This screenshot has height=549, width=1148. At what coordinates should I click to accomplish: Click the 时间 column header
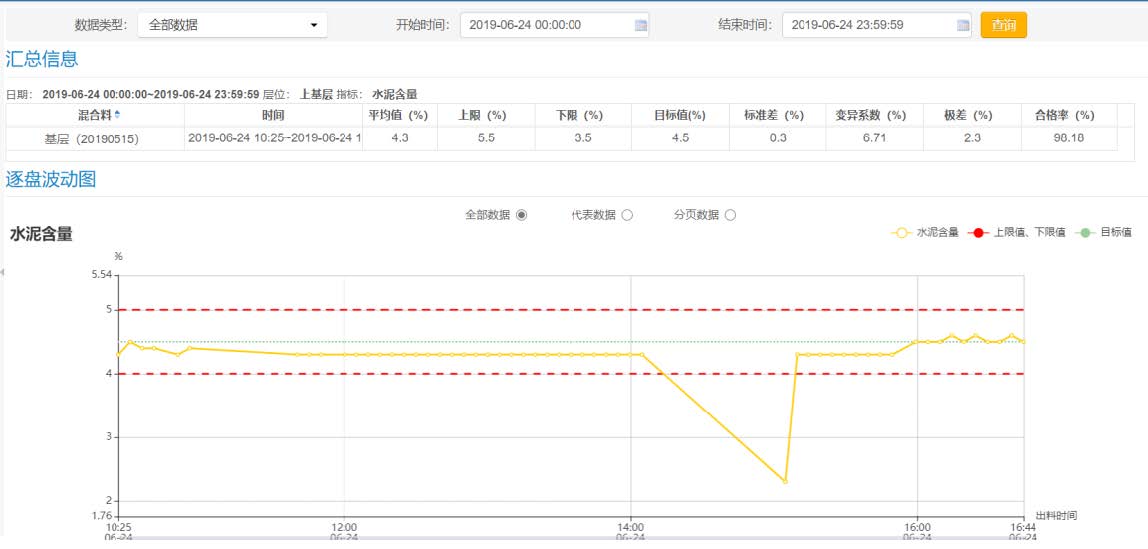pyautogui.click(x=273, y=116)
